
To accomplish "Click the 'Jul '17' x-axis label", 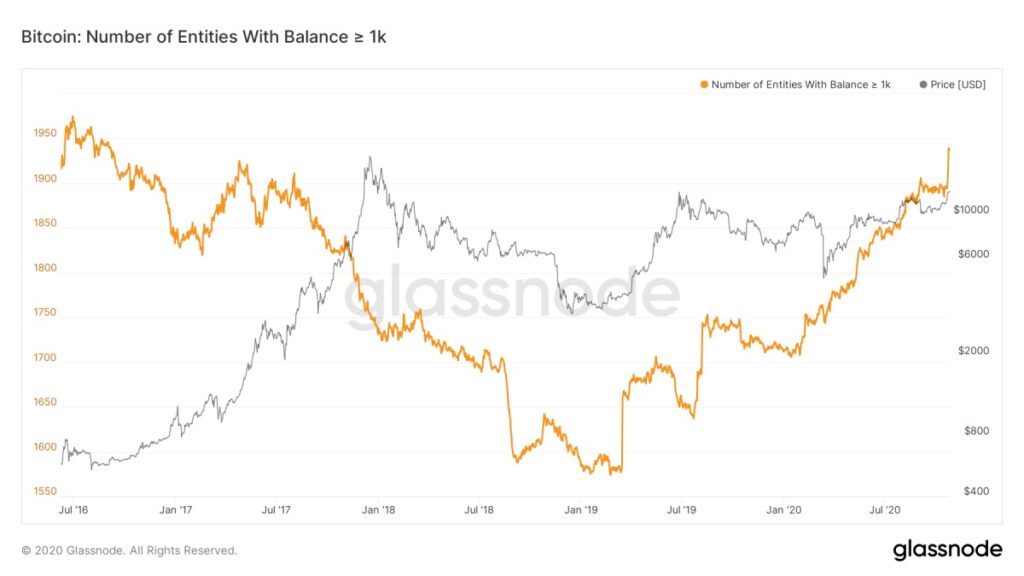I will (x=276, y=509).
